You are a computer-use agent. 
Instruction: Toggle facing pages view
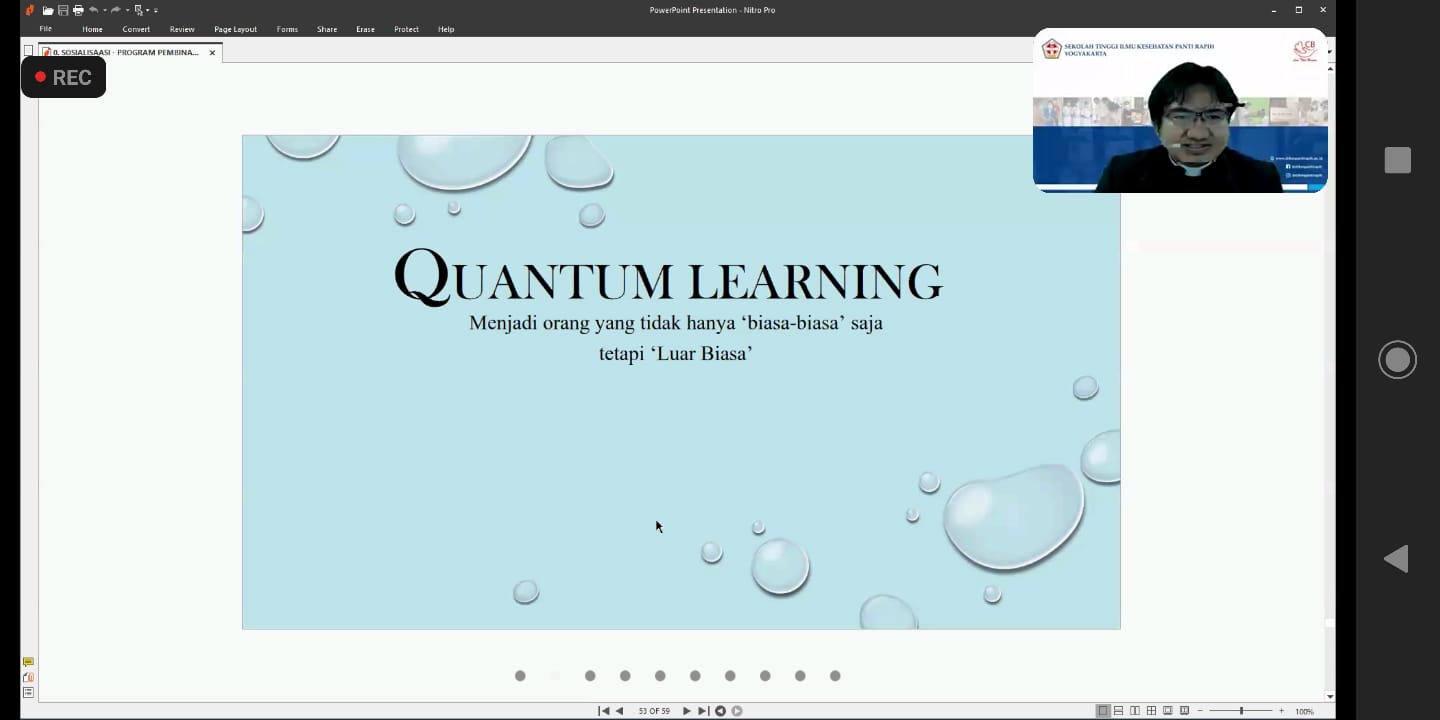(1135, 711)
